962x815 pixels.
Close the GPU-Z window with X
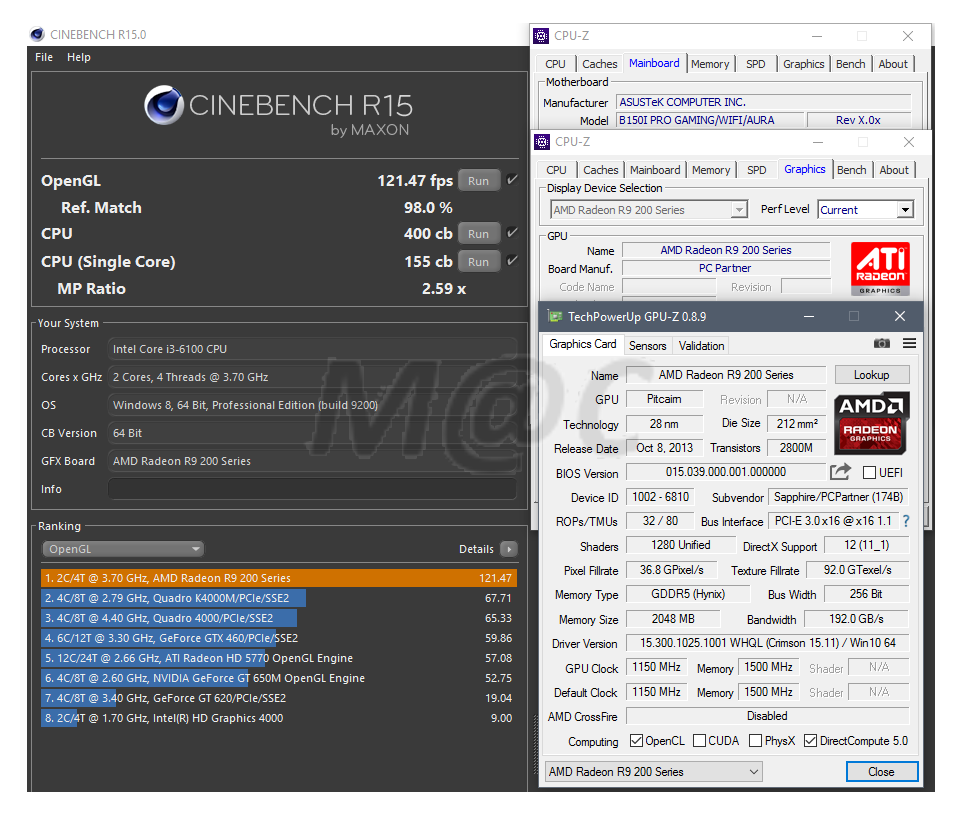900,316
